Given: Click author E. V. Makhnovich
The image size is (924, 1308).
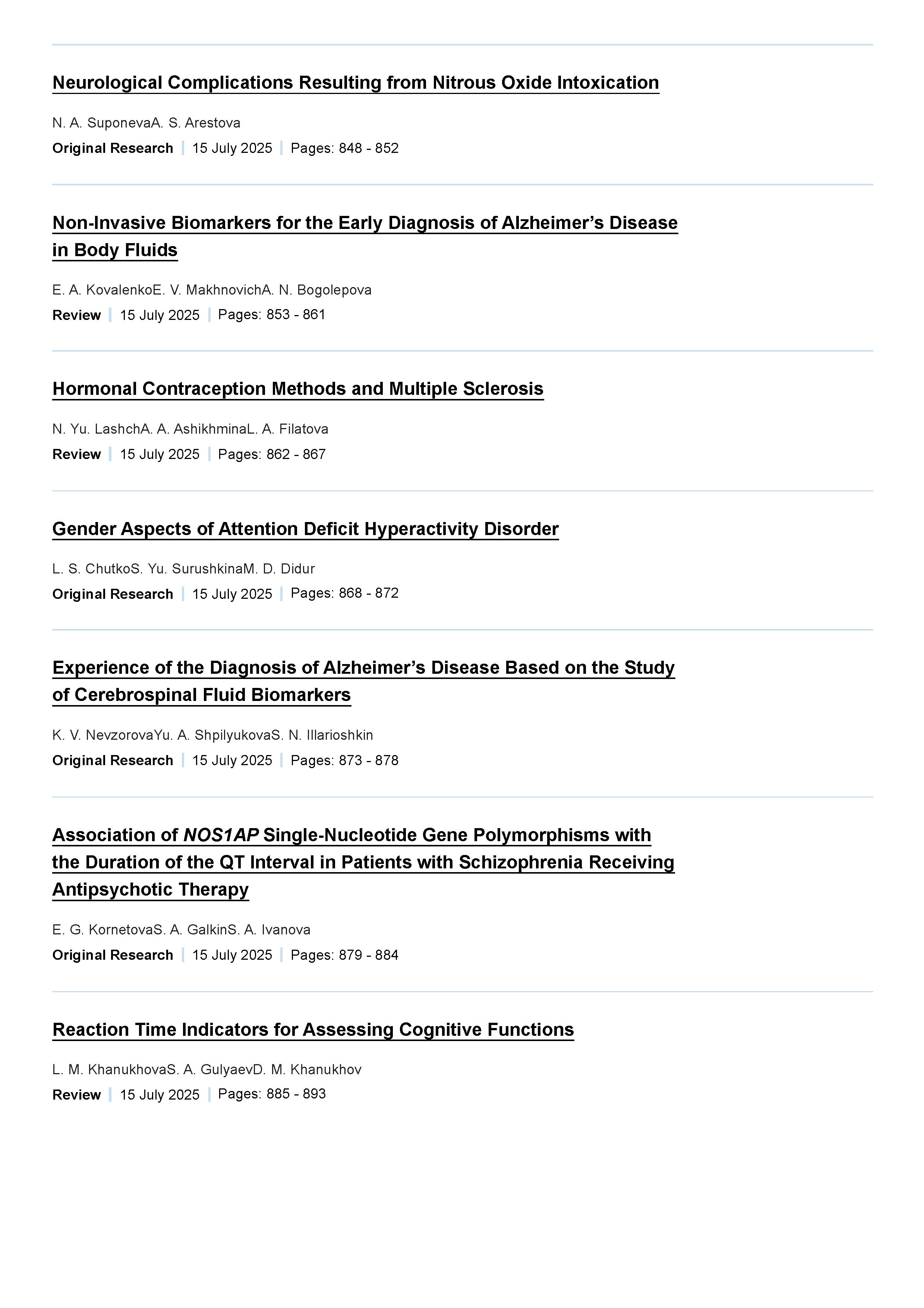Looking at the screenshot, I should click(x=208, y=290).
